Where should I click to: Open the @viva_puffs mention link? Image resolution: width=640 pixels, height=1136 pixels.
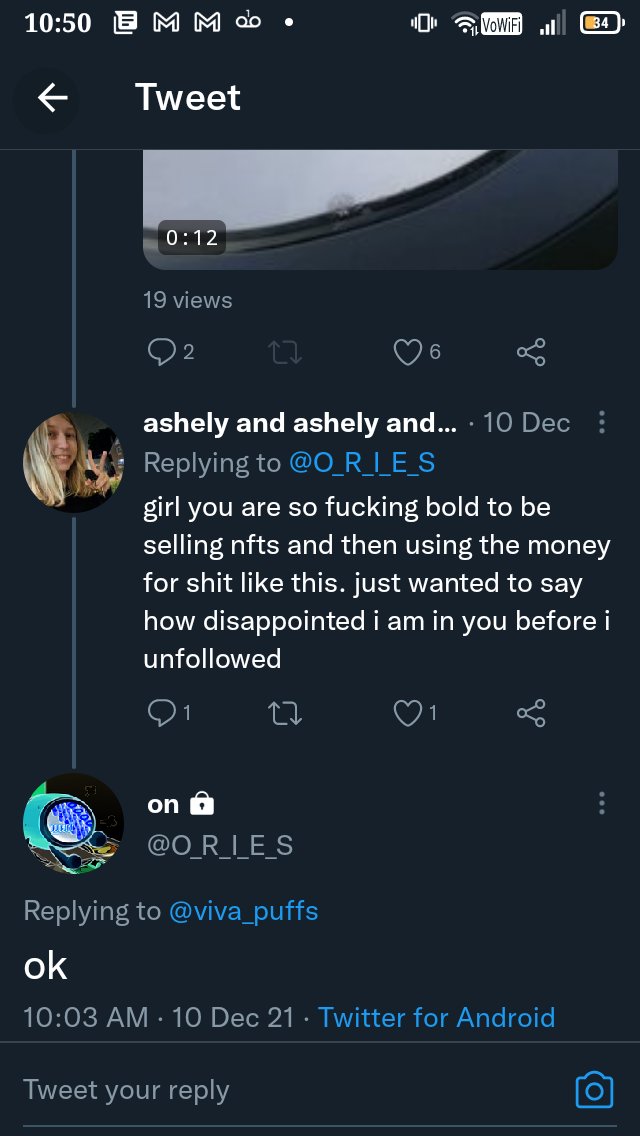coord(243,911)
